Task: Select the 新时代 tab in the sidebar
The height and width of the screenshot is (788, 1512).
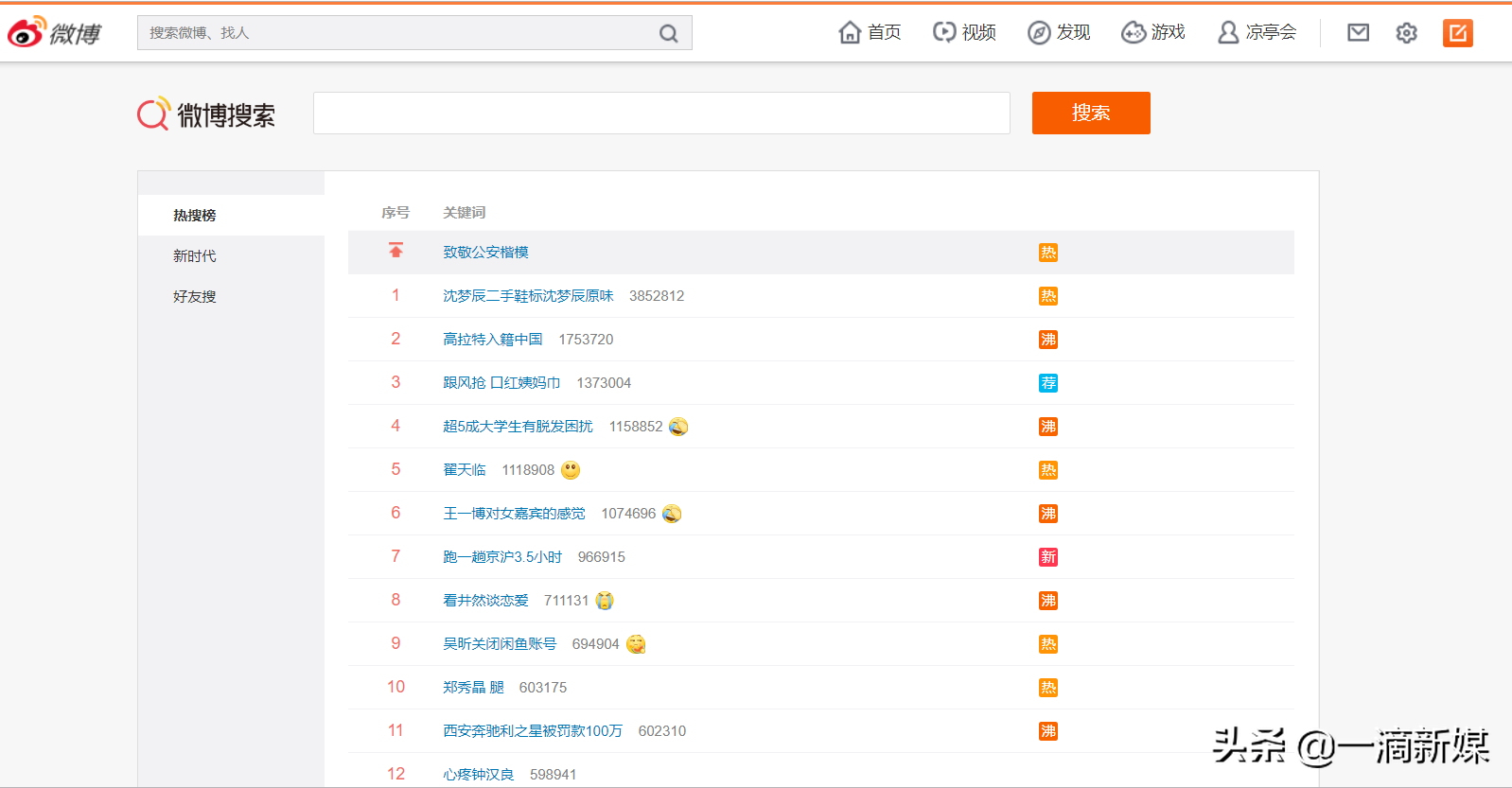Action: (231, 256)
